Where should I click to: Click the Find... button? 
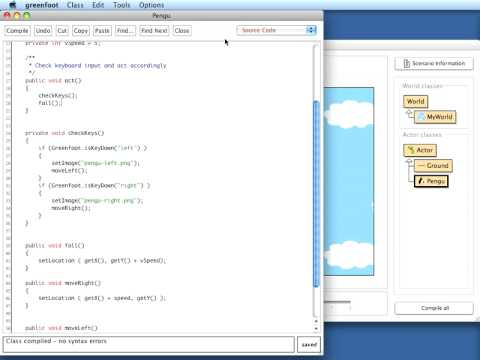click(125, 30)
